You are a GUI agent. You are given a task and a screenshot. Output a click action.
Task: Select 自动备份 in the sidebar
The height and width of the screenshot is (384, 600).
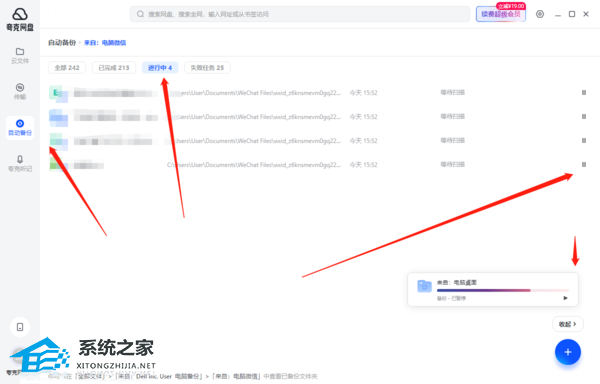20,128
